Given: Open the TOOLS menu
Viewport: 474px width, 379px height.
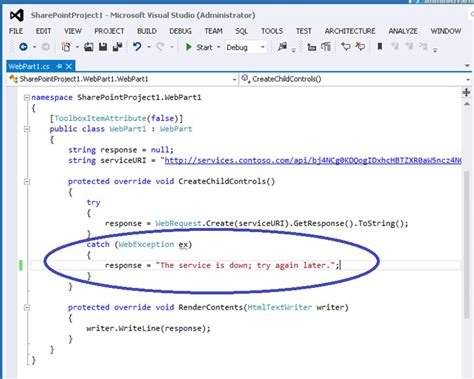Looking at the screenshot, I should pyautogui.click(x=272, y=31).
